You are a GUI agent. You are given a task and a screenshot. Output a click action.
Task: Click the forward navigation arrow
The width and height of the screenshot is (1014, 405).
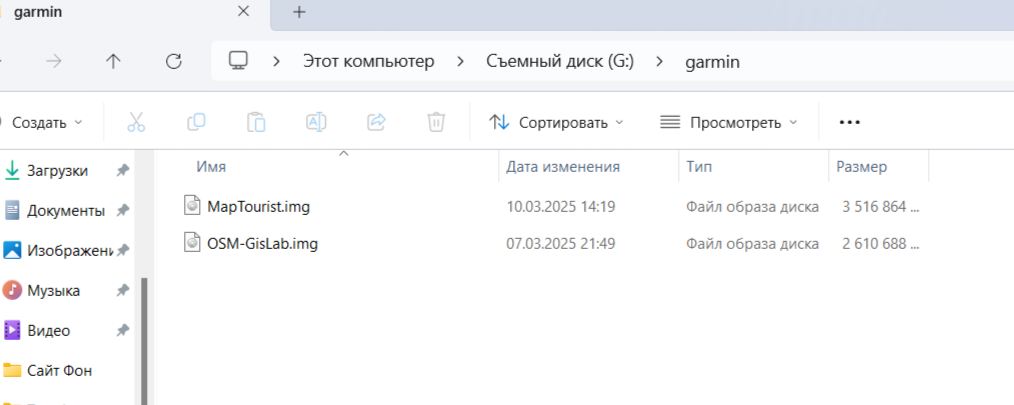(54, 61)
